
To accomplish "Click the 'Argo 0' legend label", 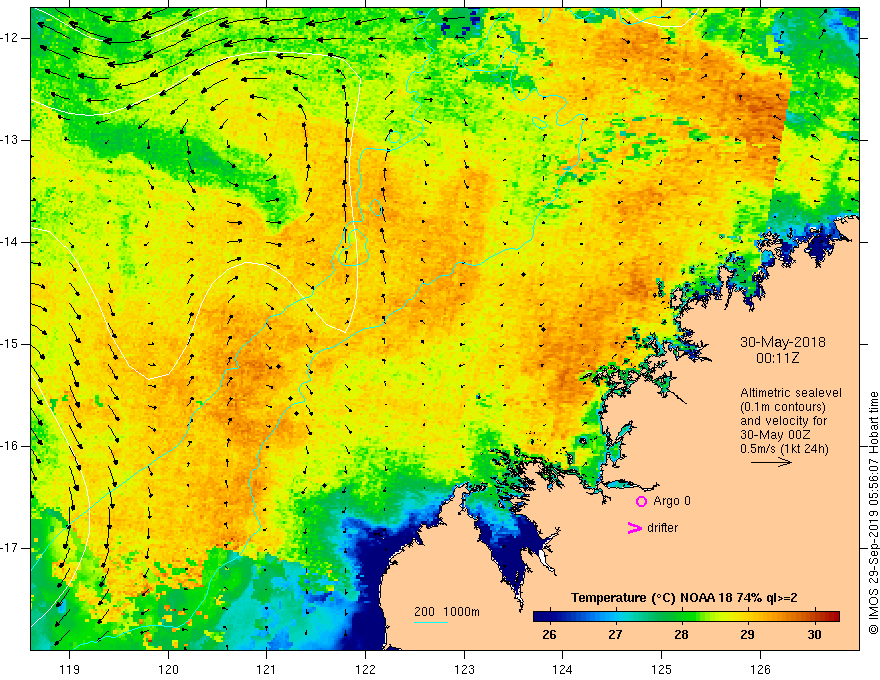I will [x=672, y=500].
